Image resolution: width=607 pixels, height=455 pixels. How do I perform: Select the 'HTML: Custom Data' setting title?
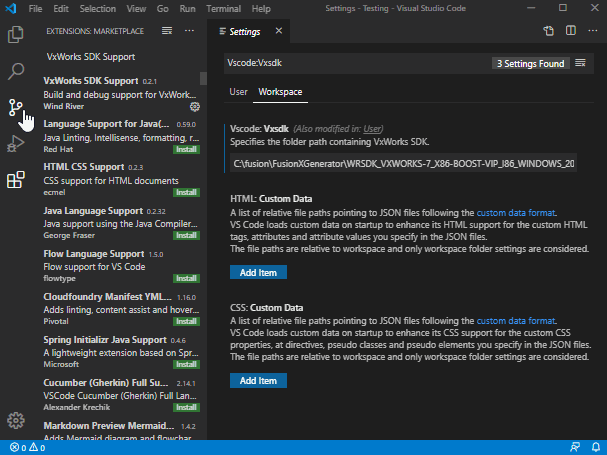pyautogui.click(x=271, y=199)
